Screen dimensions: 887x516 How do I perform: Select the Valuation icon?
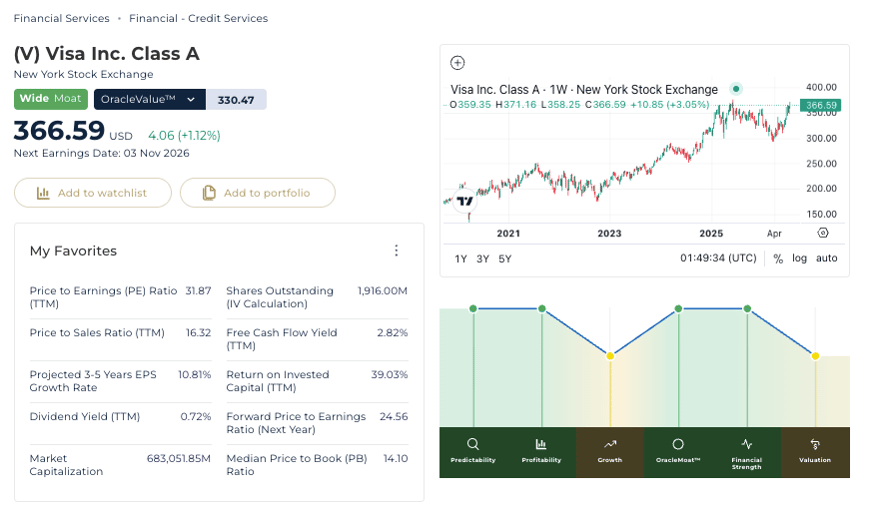815,444
